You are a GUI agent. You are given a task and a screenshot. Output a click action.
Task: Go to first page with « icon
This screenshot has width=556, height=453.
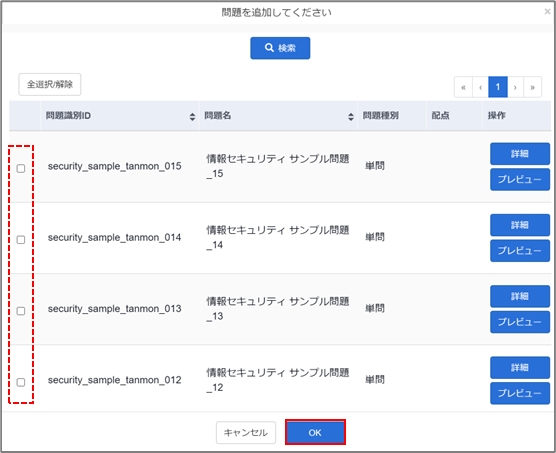tap(463, 87)
